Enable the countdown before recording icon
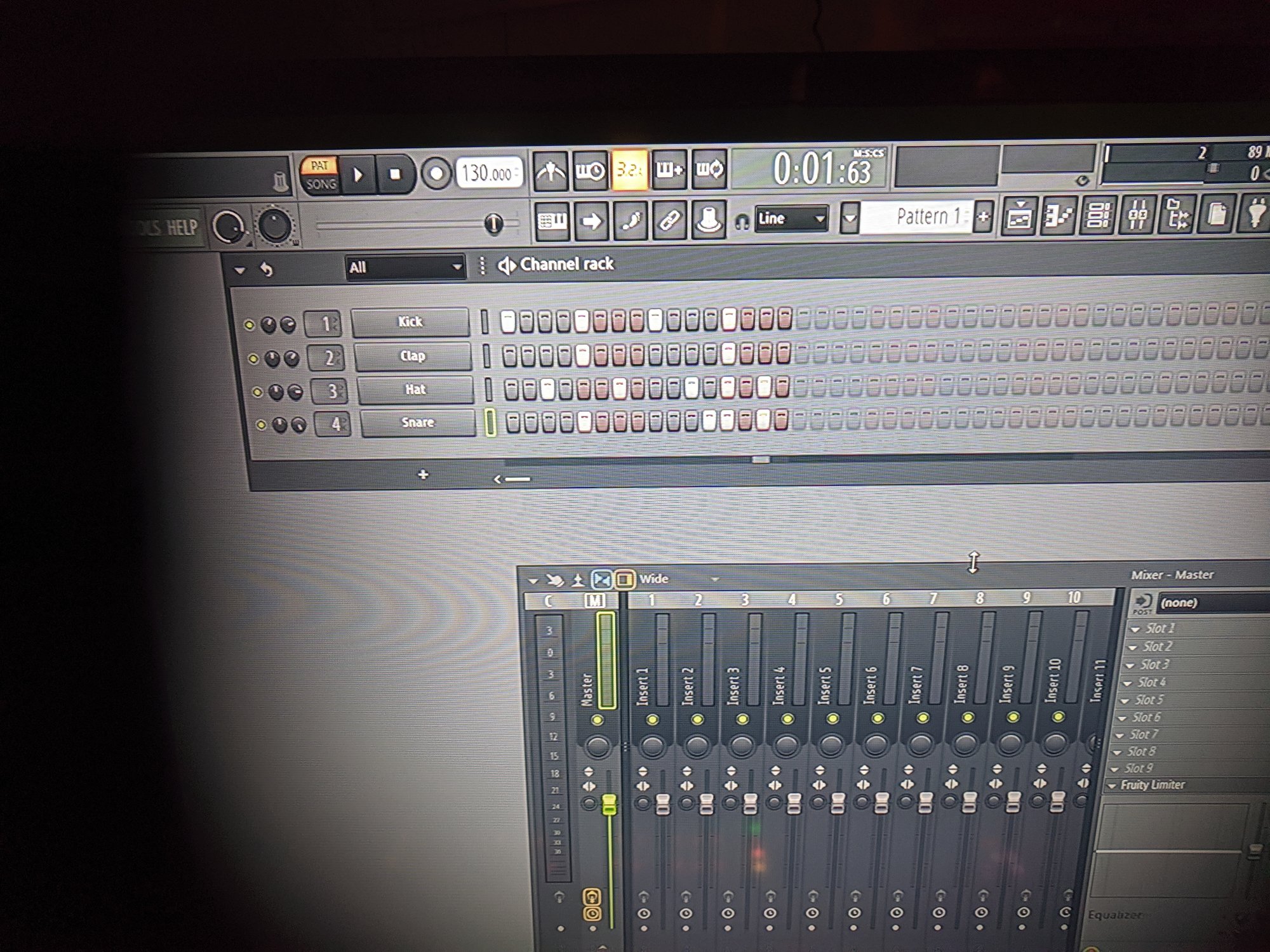The image size is (1270, 952). 629,170
